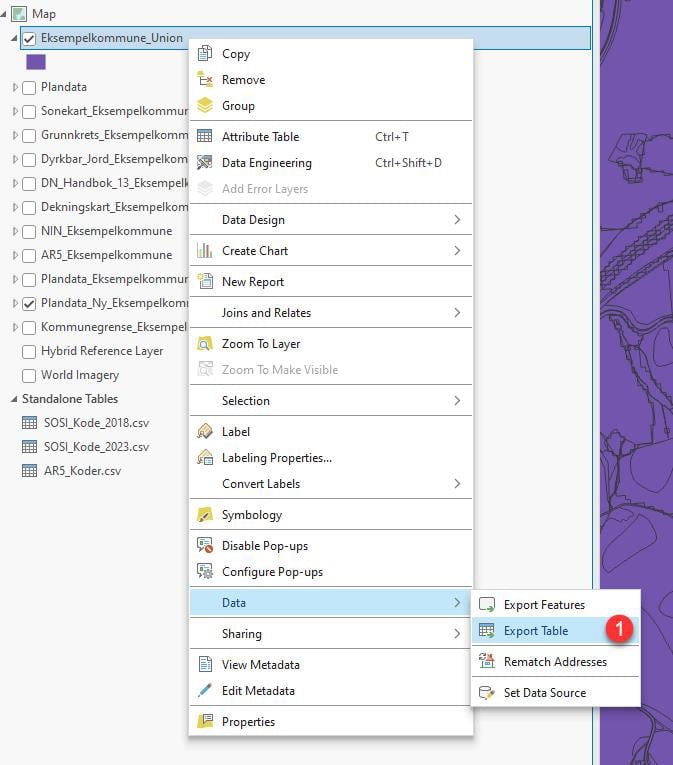Click the Symbology icon
The image size is (673, 765).
205,515
